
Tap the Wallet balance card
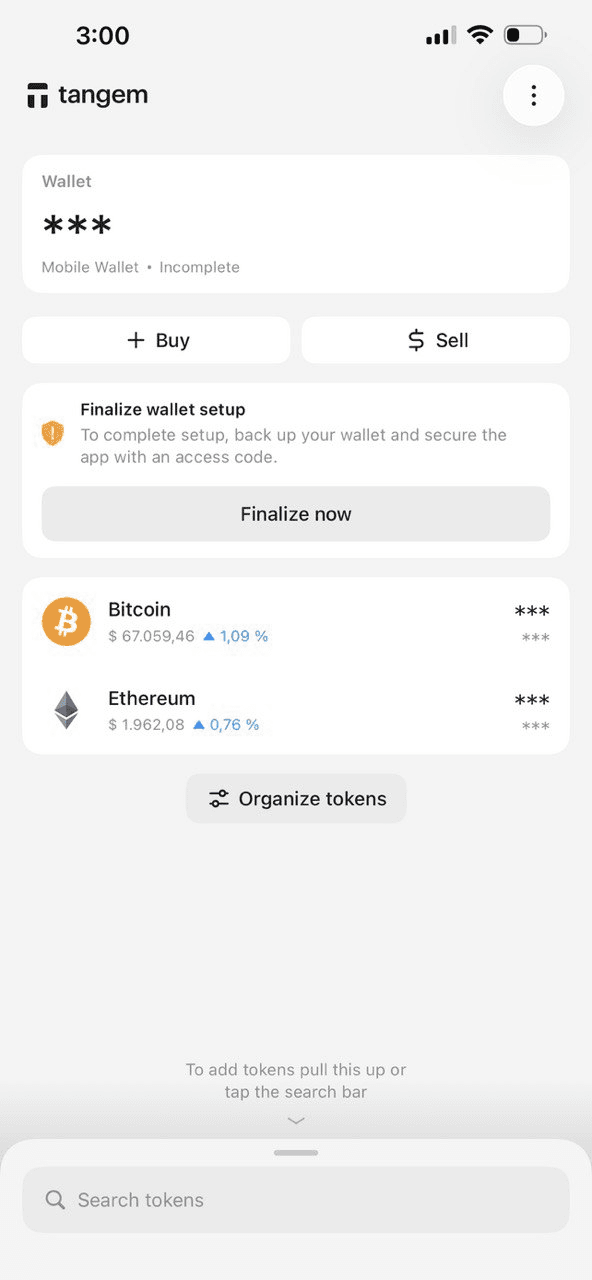[296, 224]
